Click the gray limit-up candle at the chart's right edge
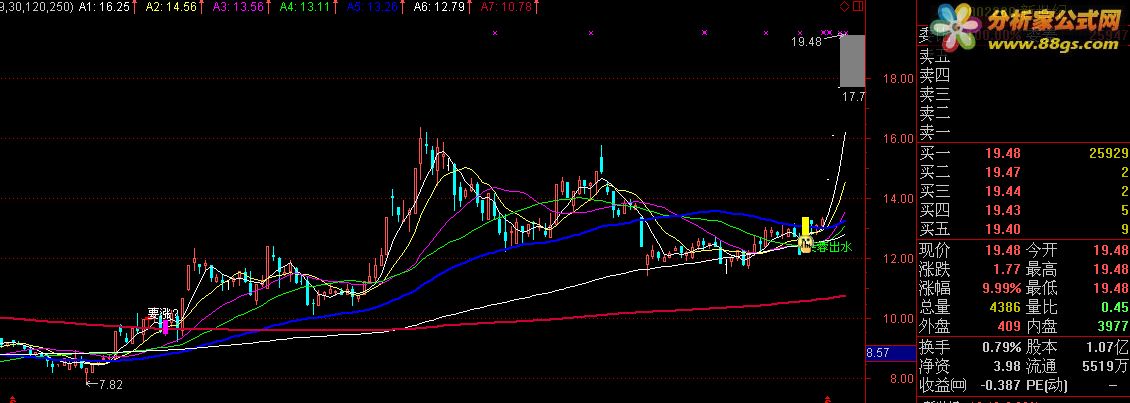This screenshot has width=1130, height=403. click(853, 60)
